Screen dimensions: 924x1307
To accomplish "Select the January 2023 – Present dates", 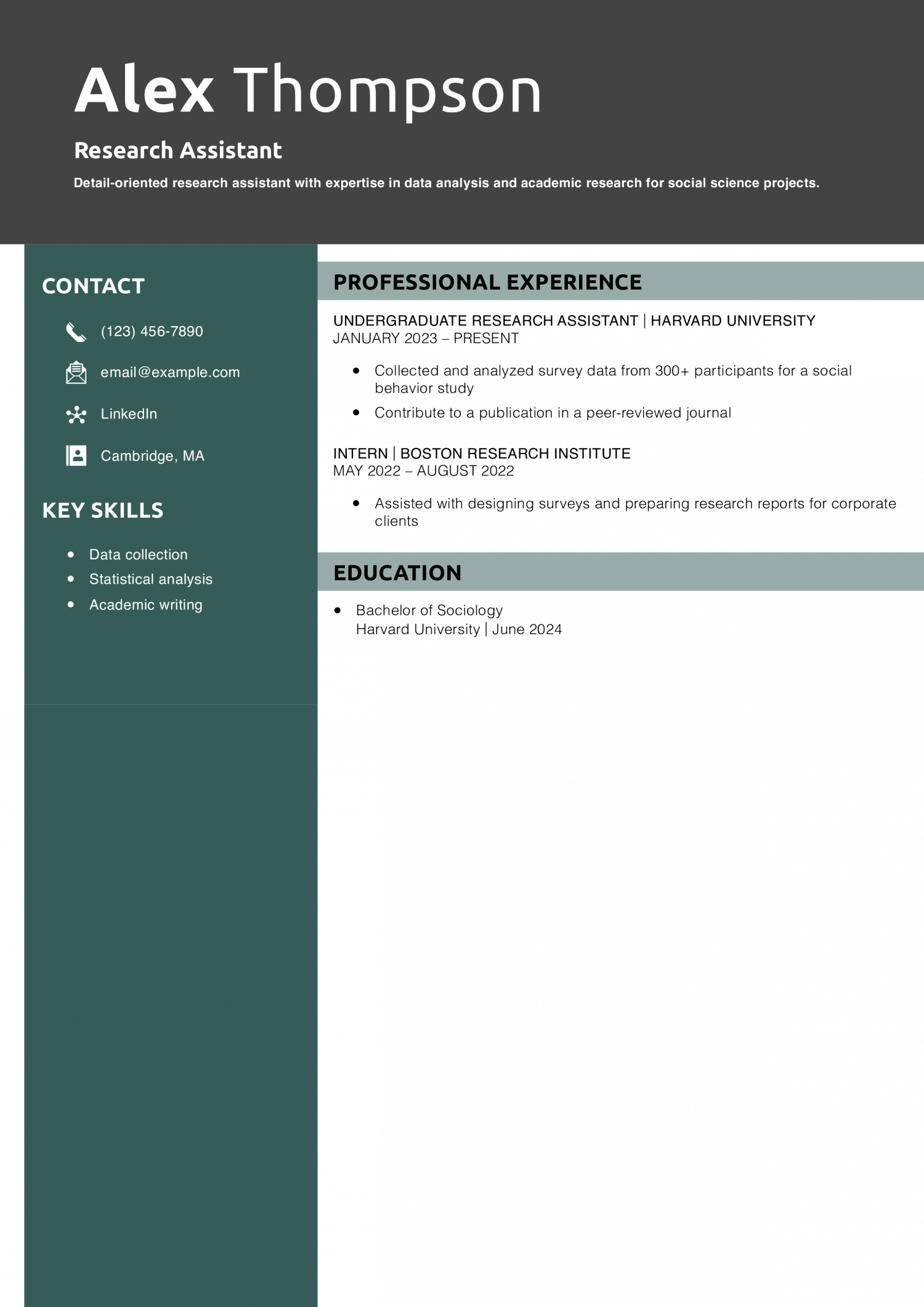I will coord(426,338).
